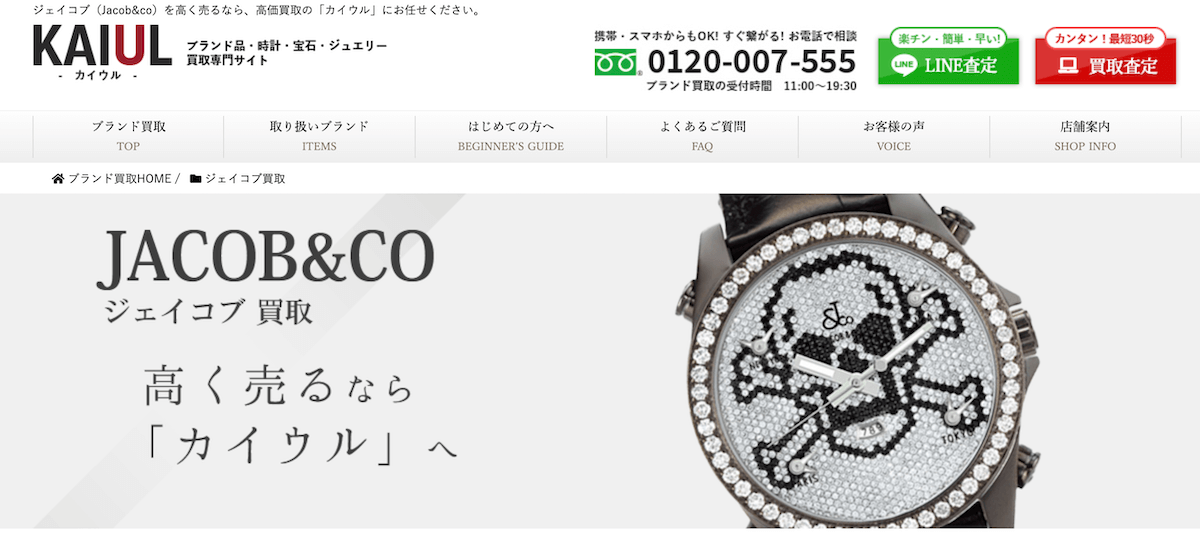Screen dimensions: 1200x542
Task: Open よくあるご質問 FAQ menu item
Action: tap(702, 136)
